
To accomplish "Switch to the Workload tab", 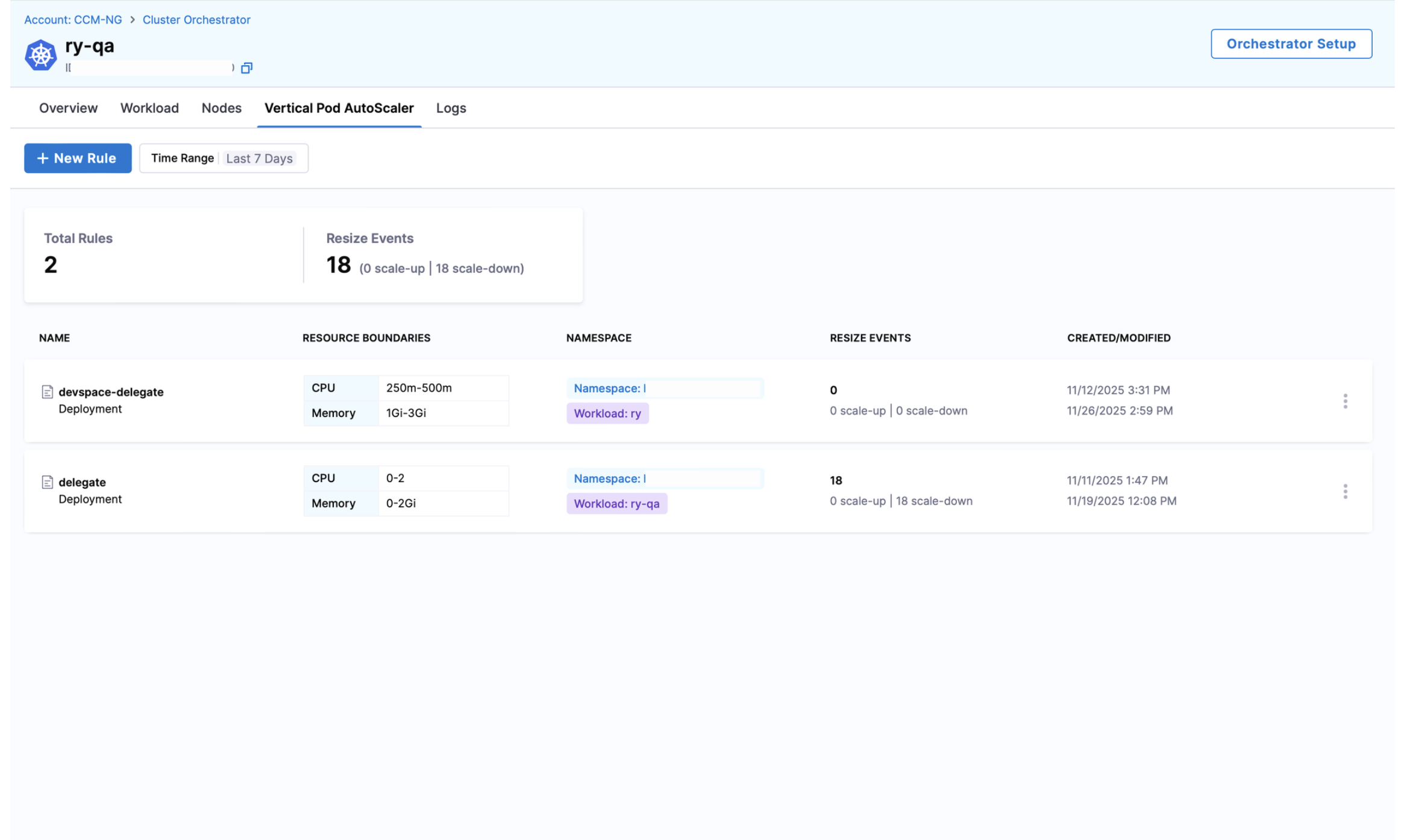I will (149, 108).
